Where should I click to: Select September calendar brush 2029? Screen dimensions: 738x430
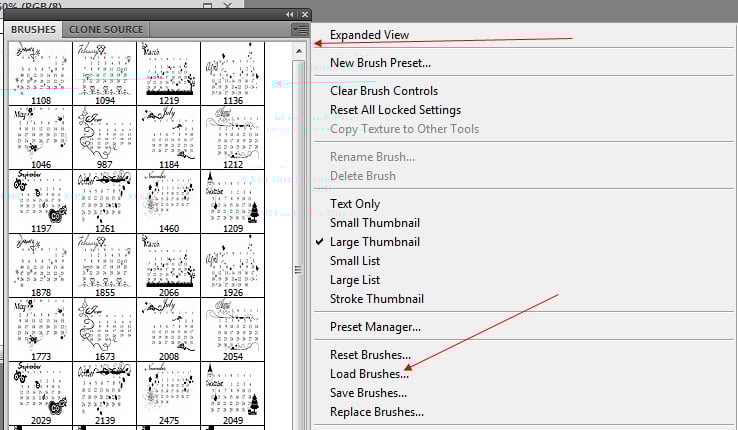[40, 393]
